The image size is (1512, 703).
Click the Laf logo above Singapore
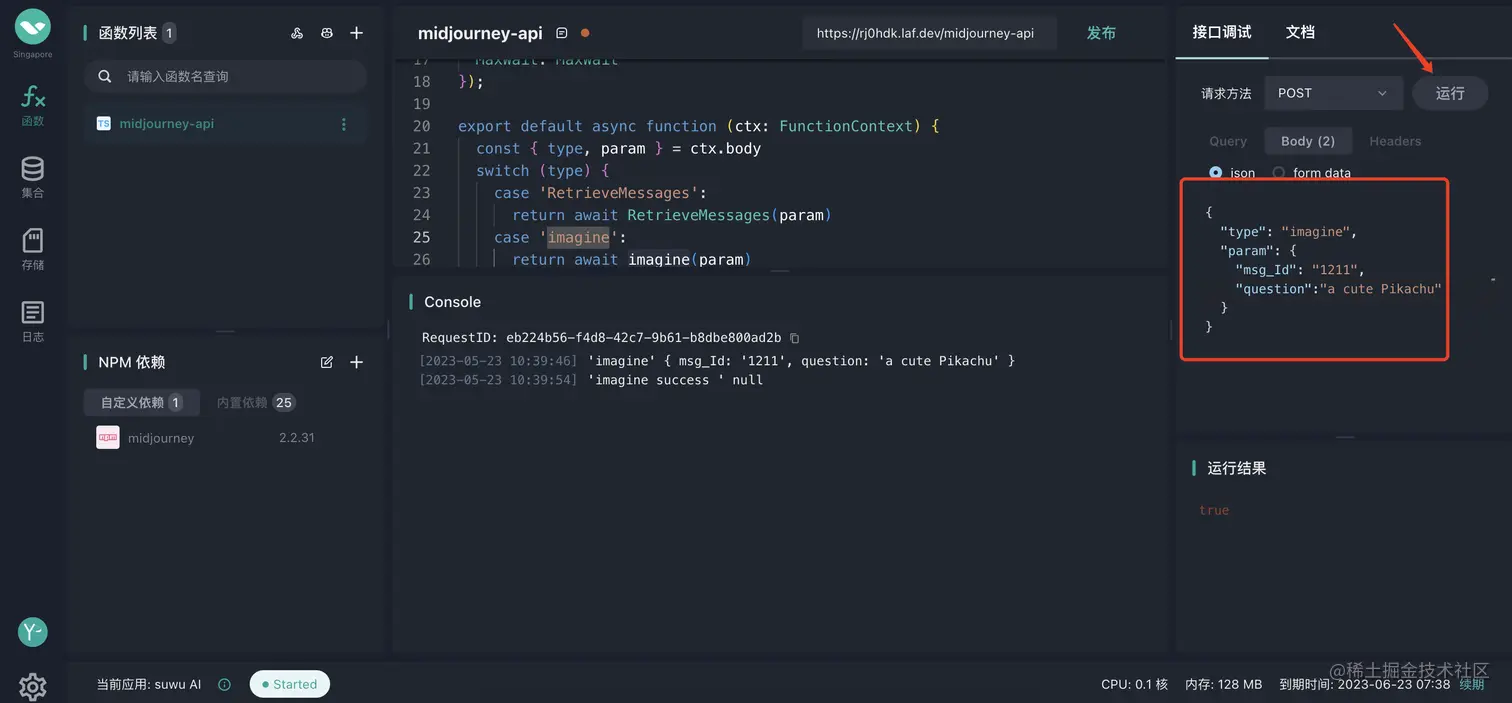click(x=33, y=25)
